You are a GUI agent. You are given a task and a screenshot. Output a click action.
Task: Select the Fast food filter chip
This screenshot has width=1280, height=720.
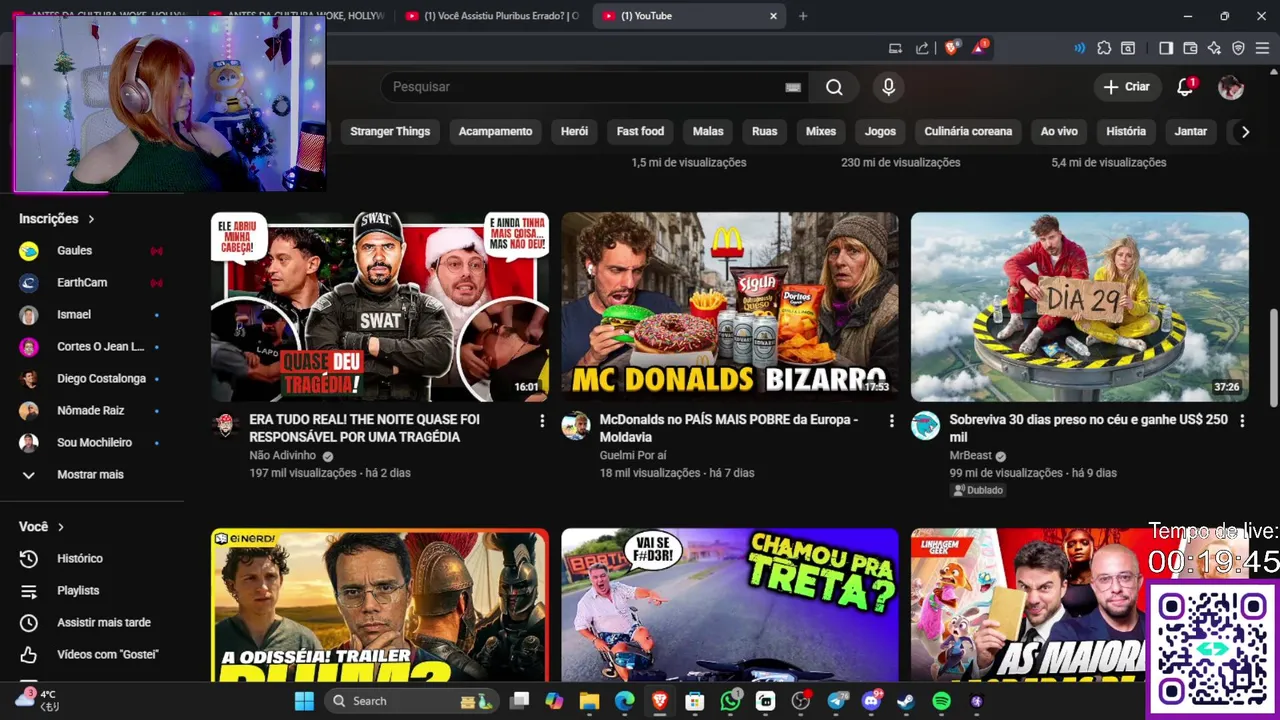point(640,131)
